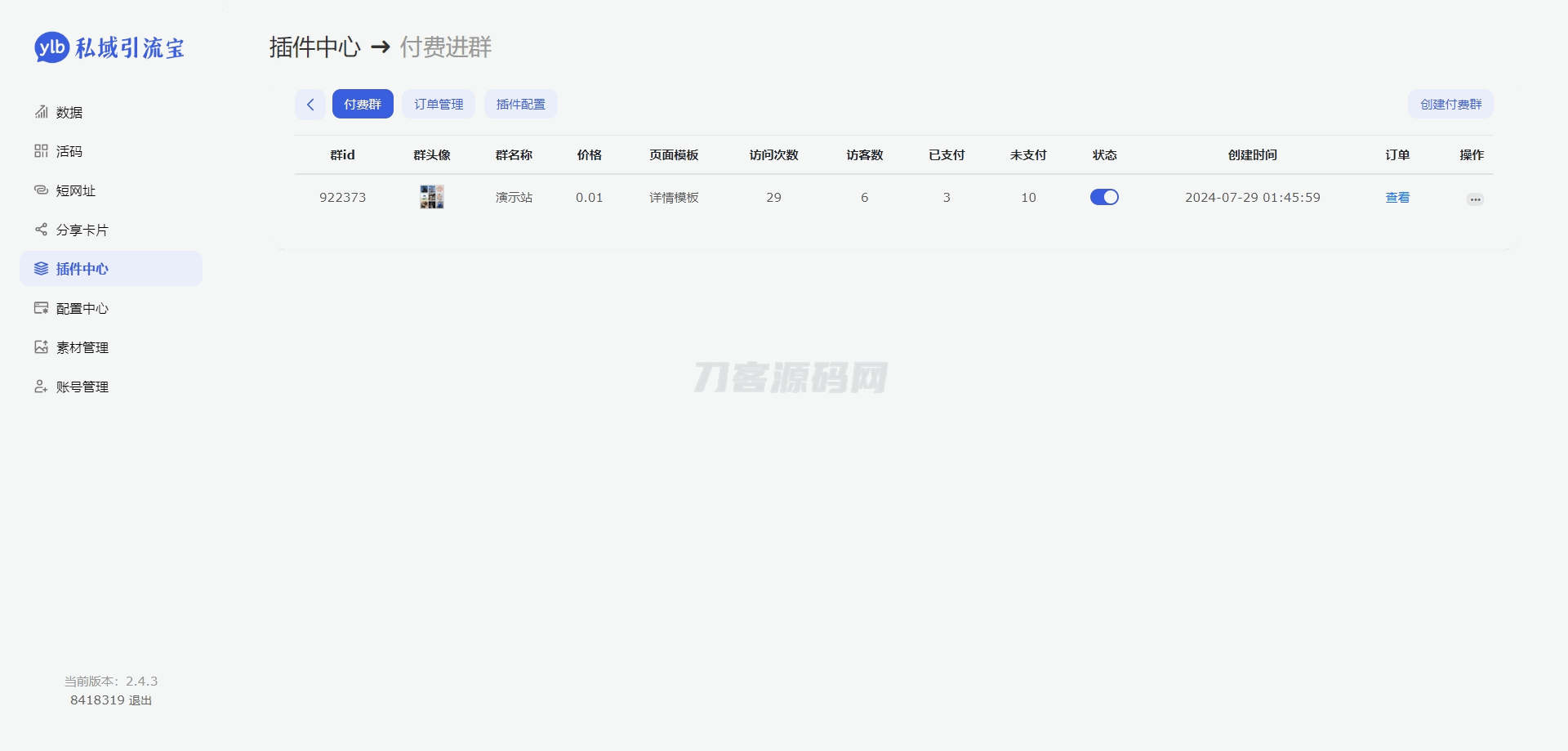Screen dimensions: 1568x751
Task: Click the data chart icon in sidebar
Action: coord(41,112)
